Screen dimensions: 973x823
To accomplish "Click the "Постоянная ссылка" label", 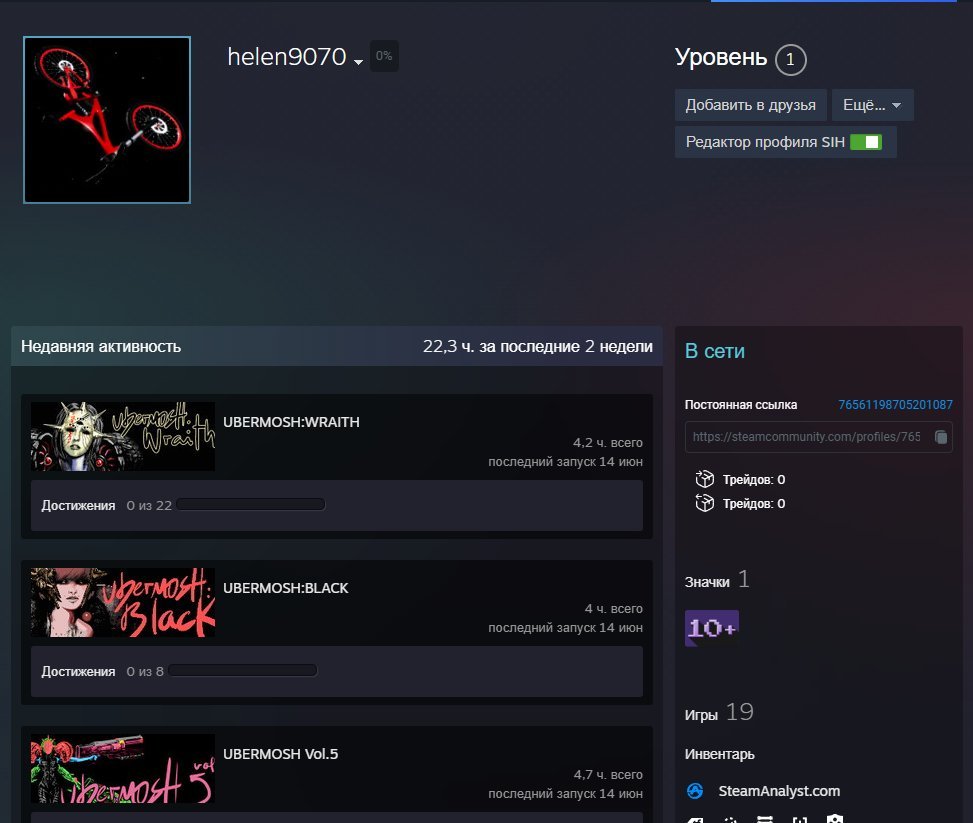I will click(x=740, y=405).
